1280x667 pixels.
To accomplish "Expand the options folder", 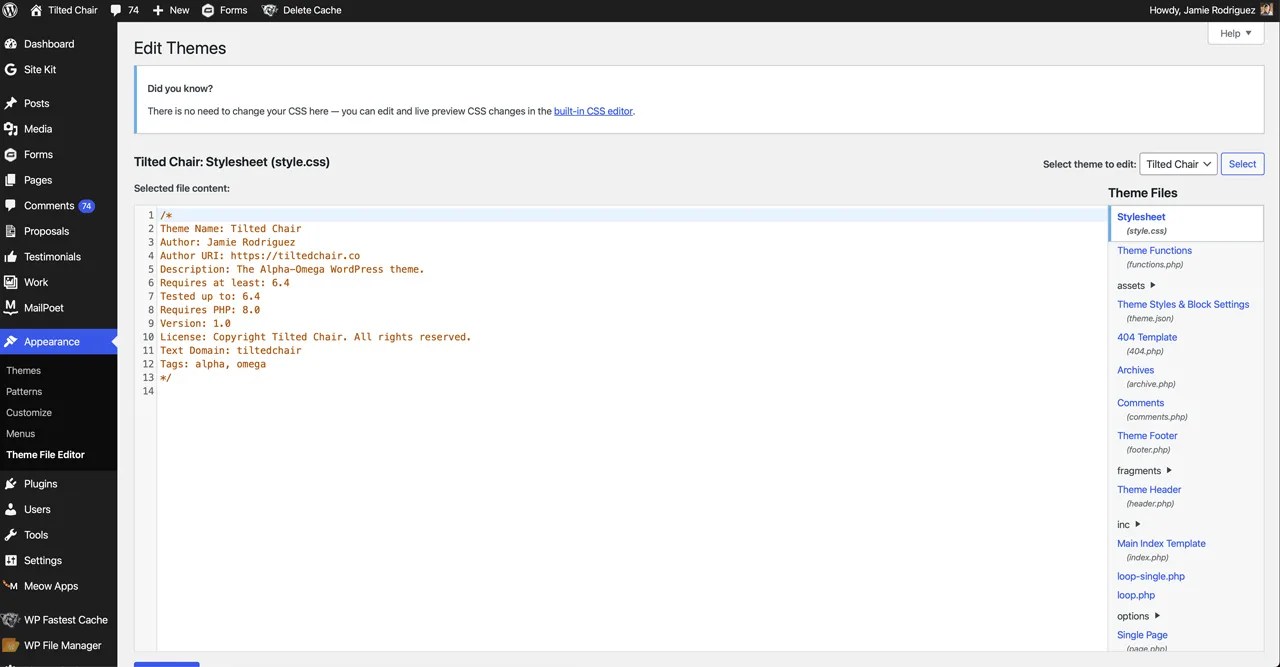I will click(1139, 616).
